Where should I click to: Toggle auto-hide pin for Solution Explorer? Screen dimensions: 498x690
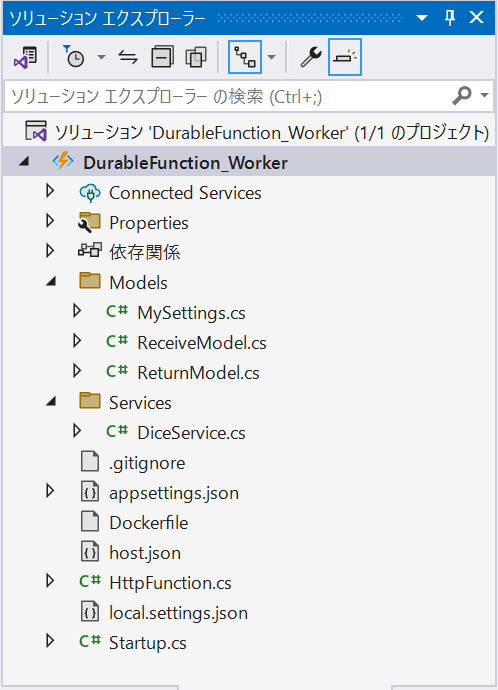450,18
